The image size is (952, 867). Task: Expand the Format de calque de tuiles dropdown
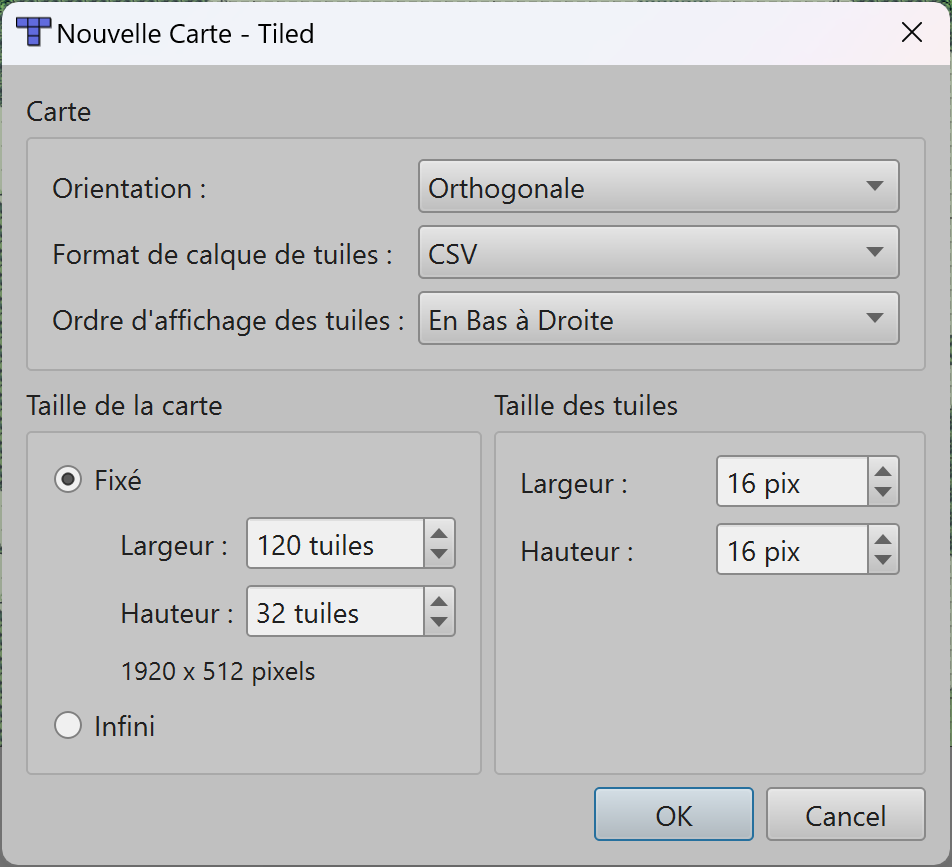(x=658, y=253)
